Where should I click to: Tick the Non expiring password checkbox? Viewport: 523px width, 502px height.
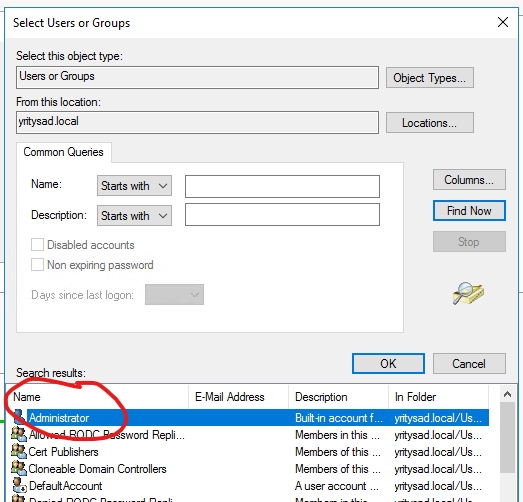[37, 265]
